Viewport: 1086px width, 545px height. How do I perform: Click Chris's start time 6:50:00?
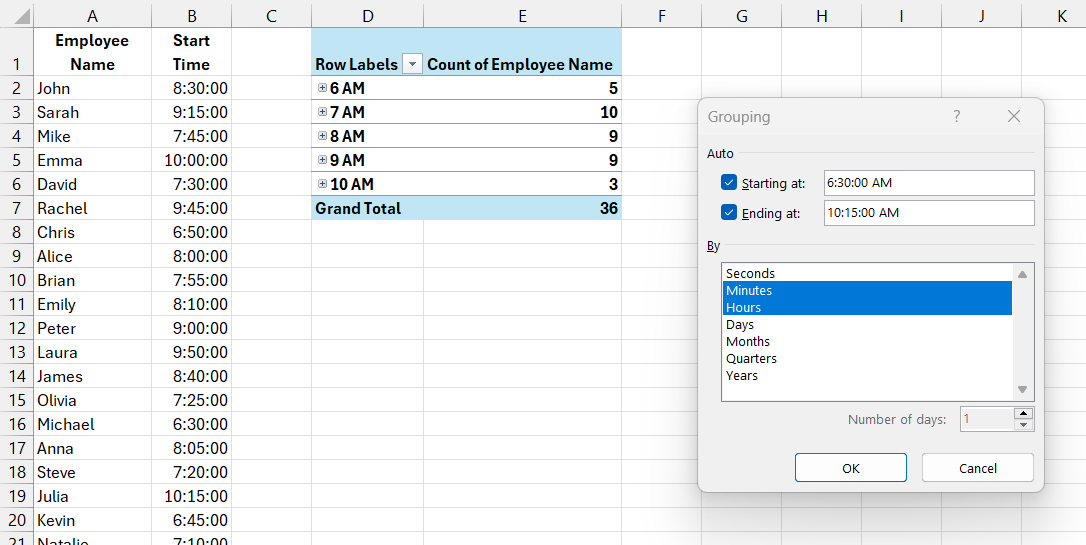[x=192, y=232]
